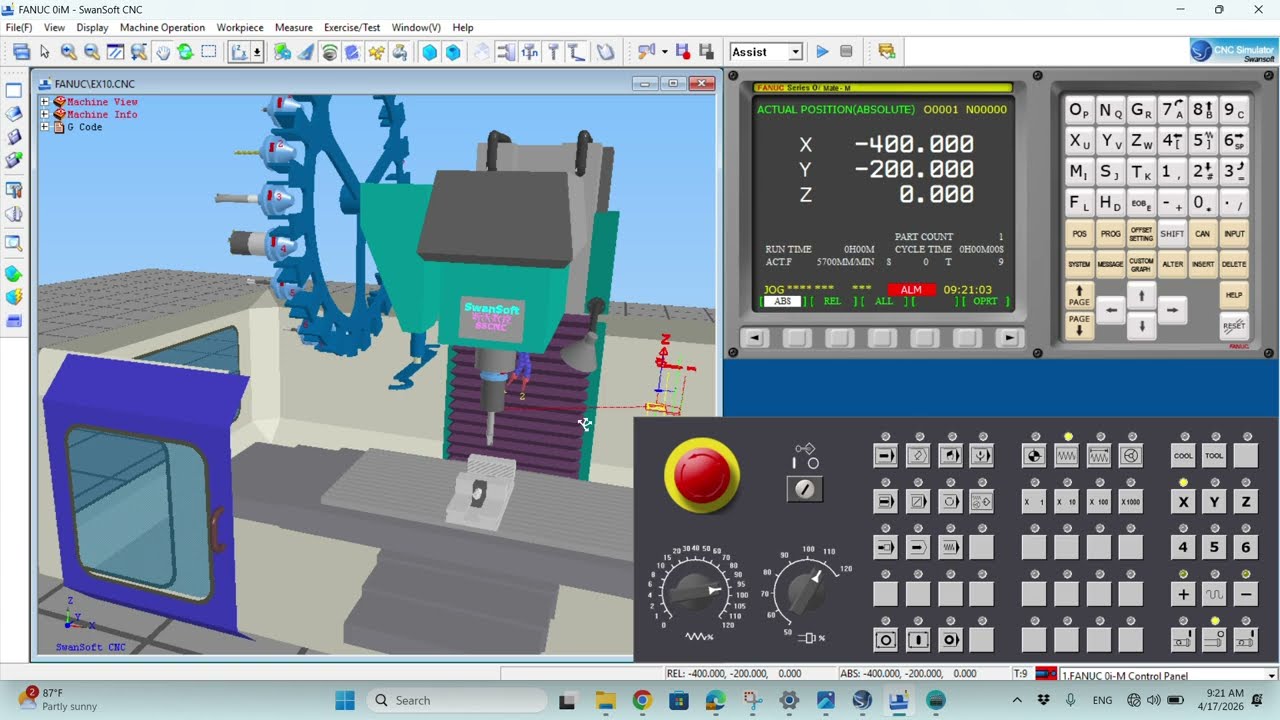Click the red record disk toolbar icon

[683, 52]
